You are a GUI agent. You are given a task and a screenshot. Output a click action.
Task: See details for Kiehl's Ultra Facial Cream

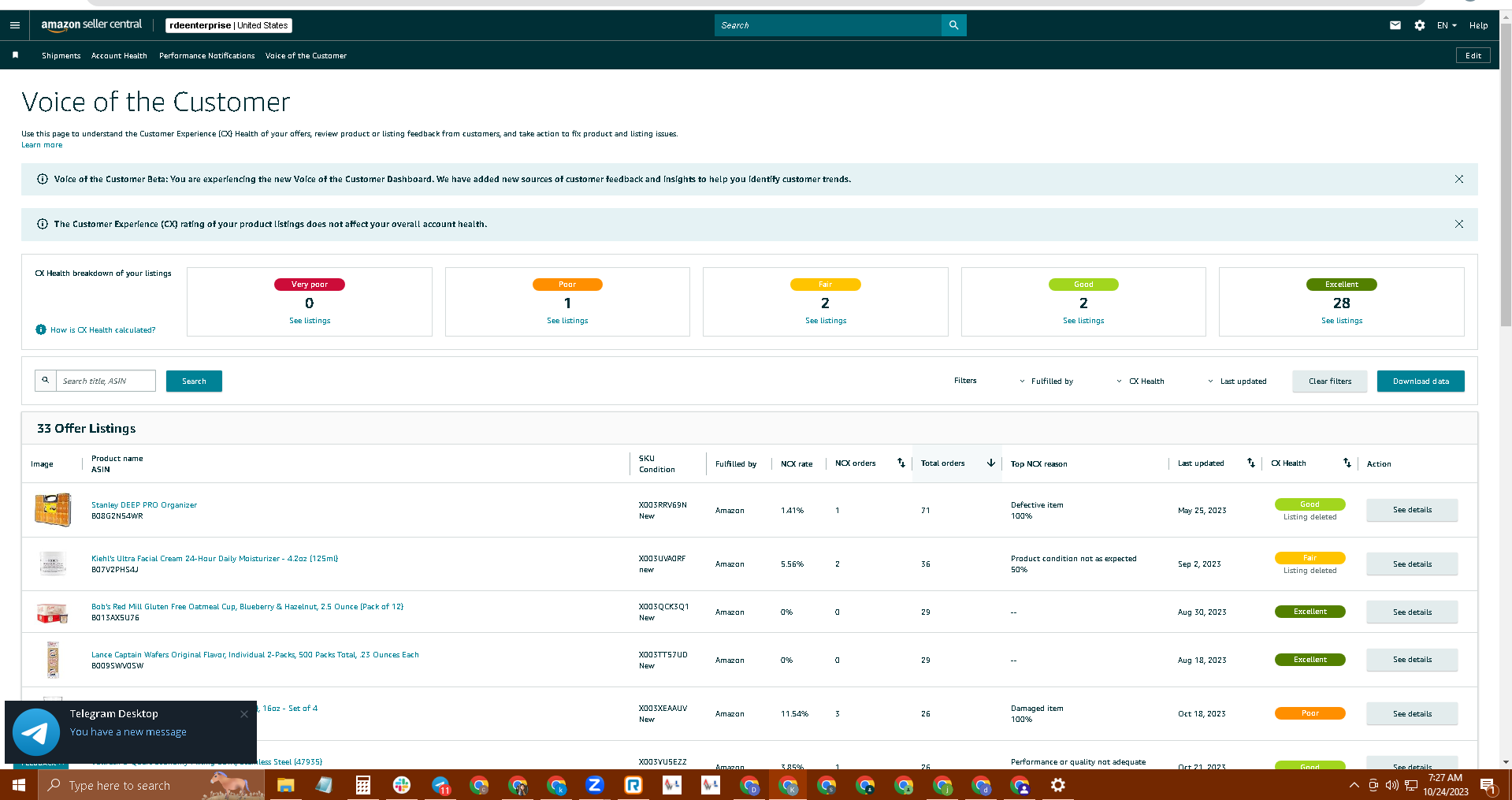(1412, 564)
